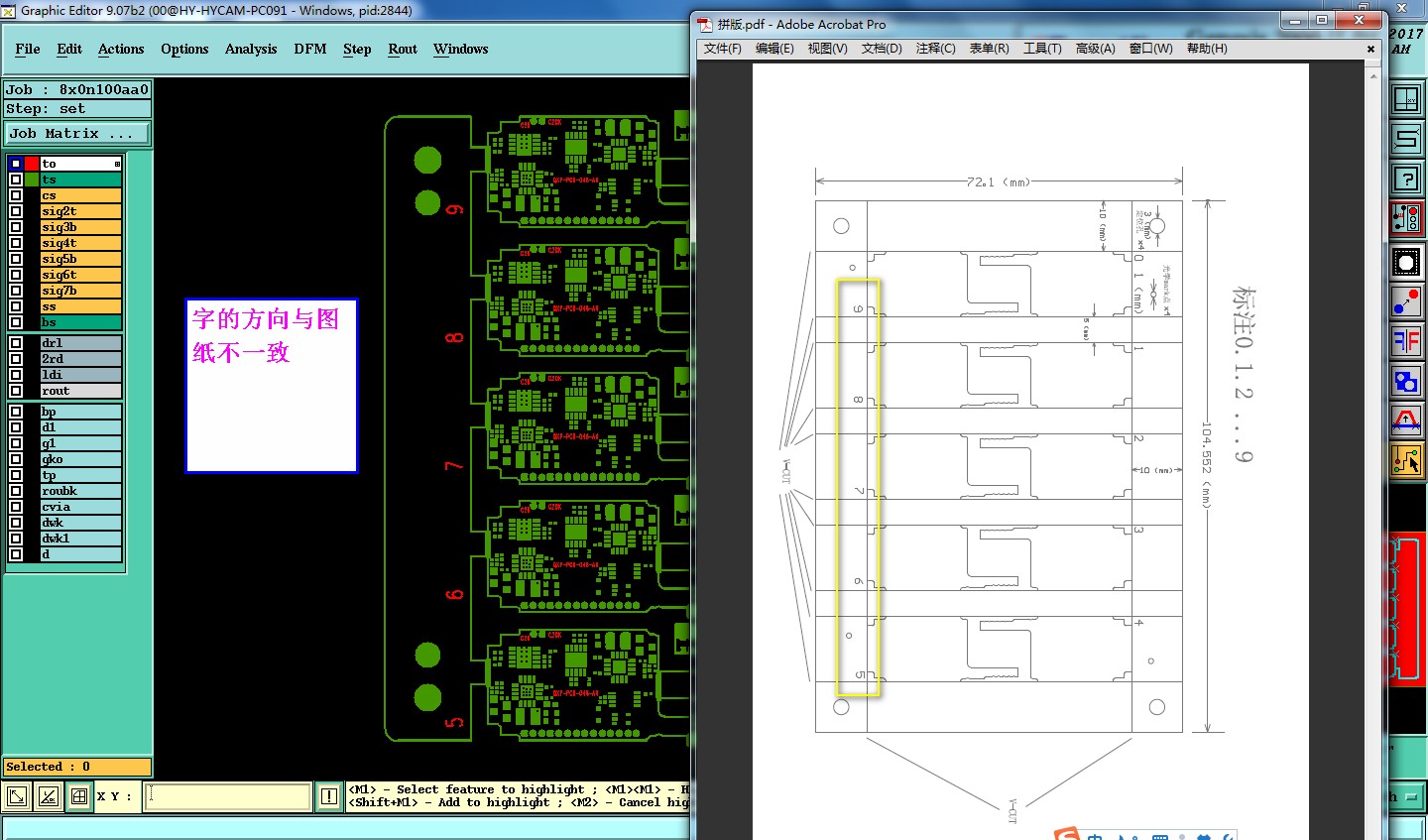Open Acrobat 表单(R) menu
Screen dimensions: 1428x840
tap(989, 49)
